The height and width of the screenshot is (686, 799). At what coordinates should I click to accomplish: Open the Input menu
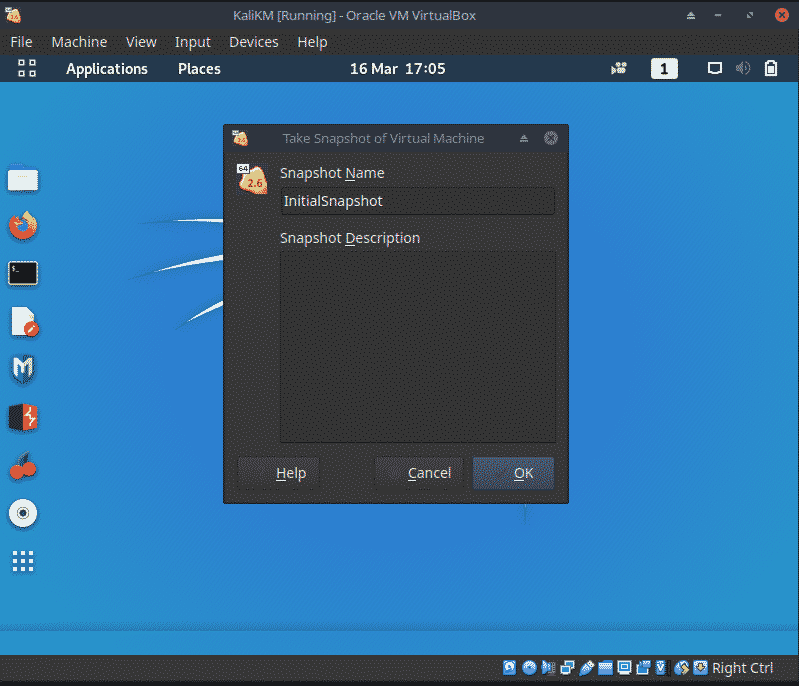click(x=193, y=42)
